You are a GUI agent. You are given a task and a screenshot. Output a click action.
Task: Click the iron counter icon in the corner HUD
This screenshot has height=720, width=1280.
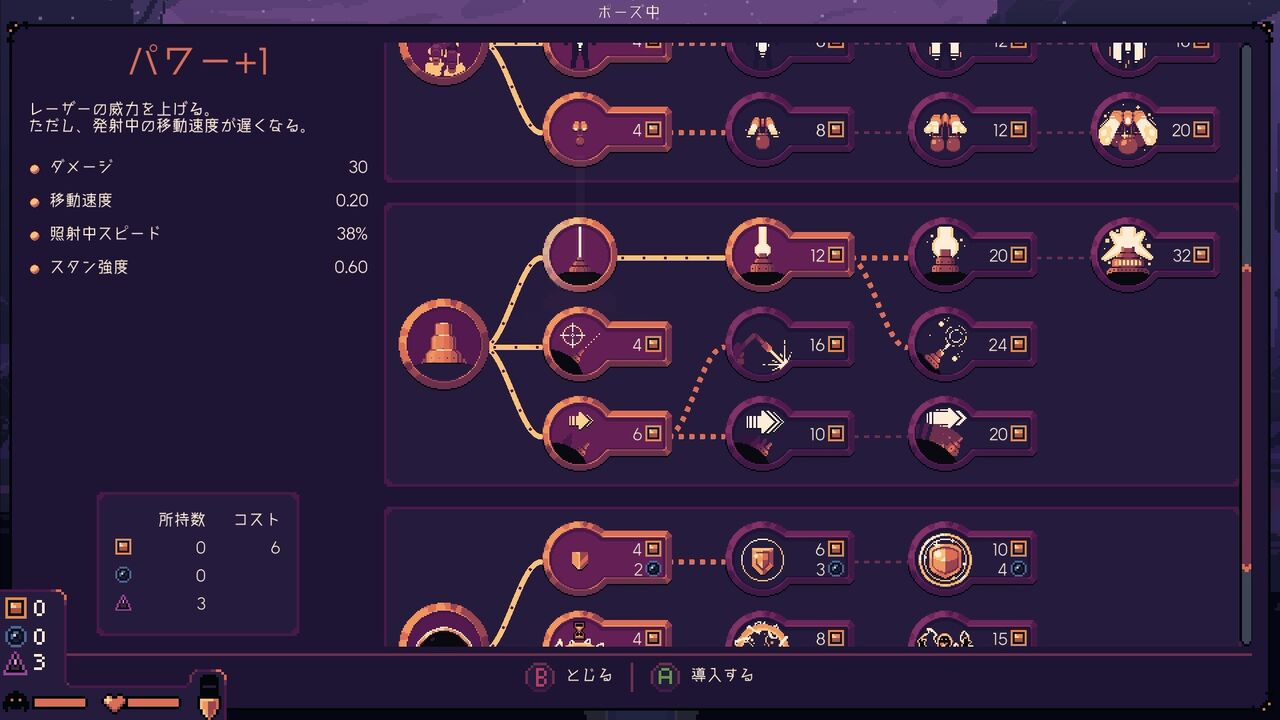pos(16,608)
